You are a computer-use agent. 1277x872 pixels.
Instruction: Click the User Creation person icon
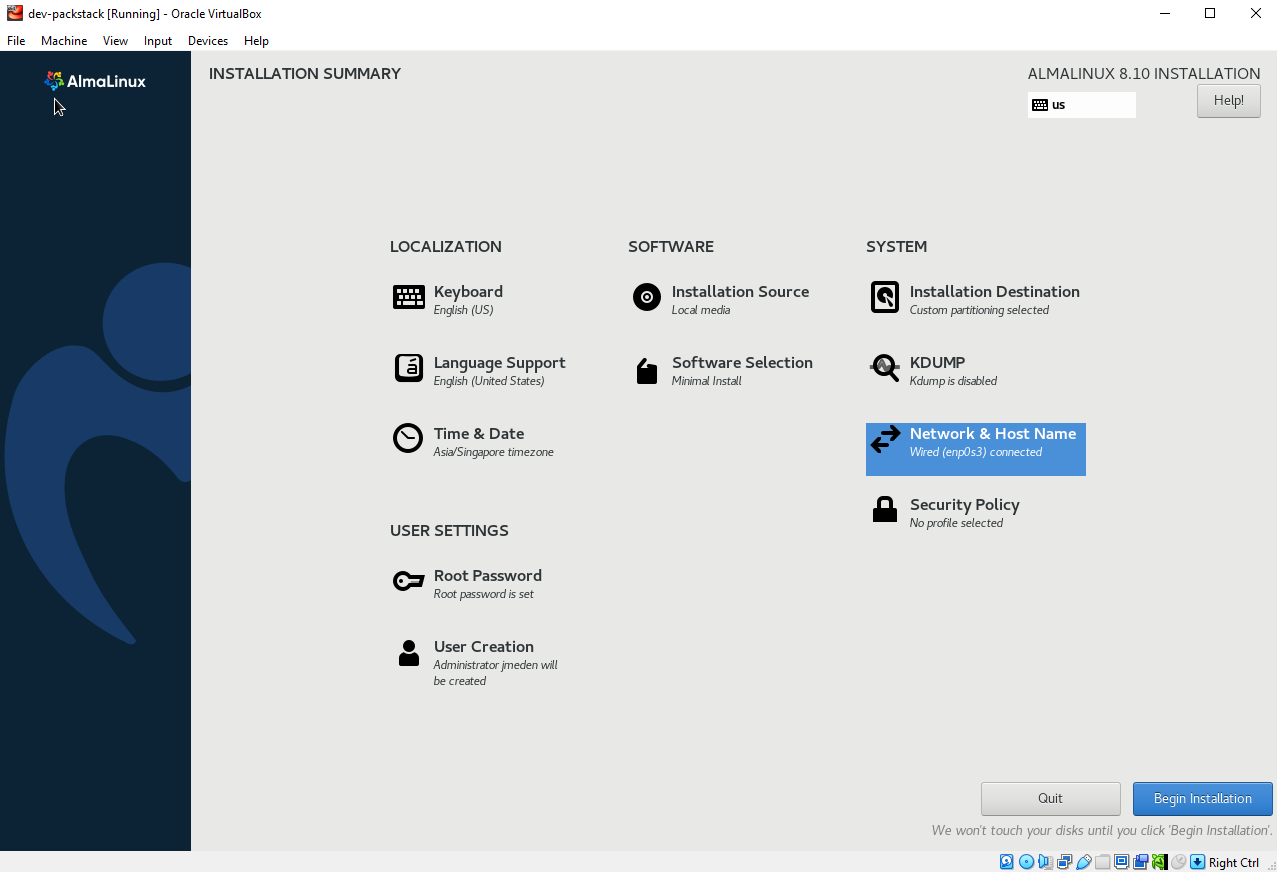pos(408,653)
